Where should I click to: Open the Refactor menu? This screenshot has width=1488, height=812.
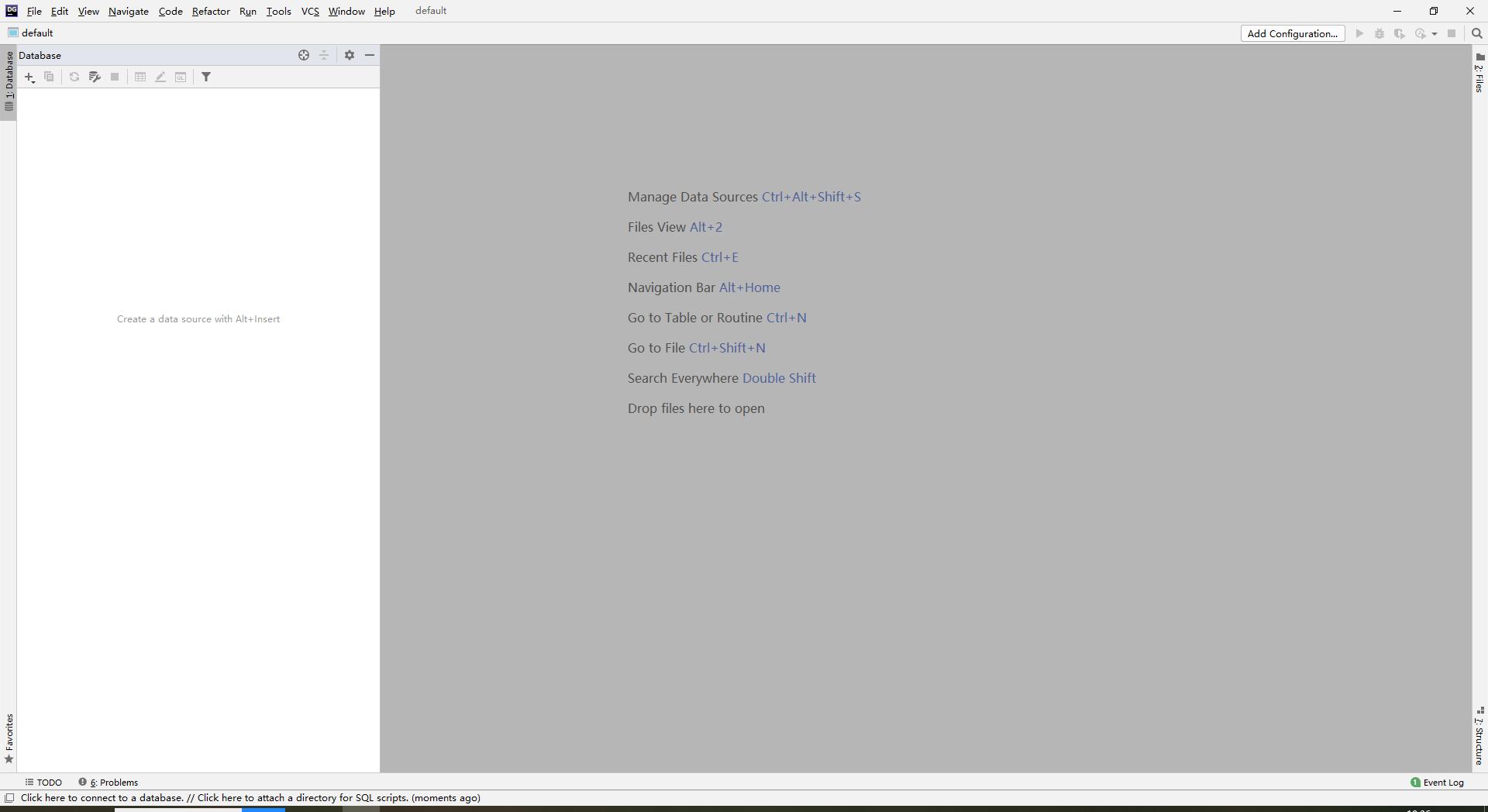point(211,11)
